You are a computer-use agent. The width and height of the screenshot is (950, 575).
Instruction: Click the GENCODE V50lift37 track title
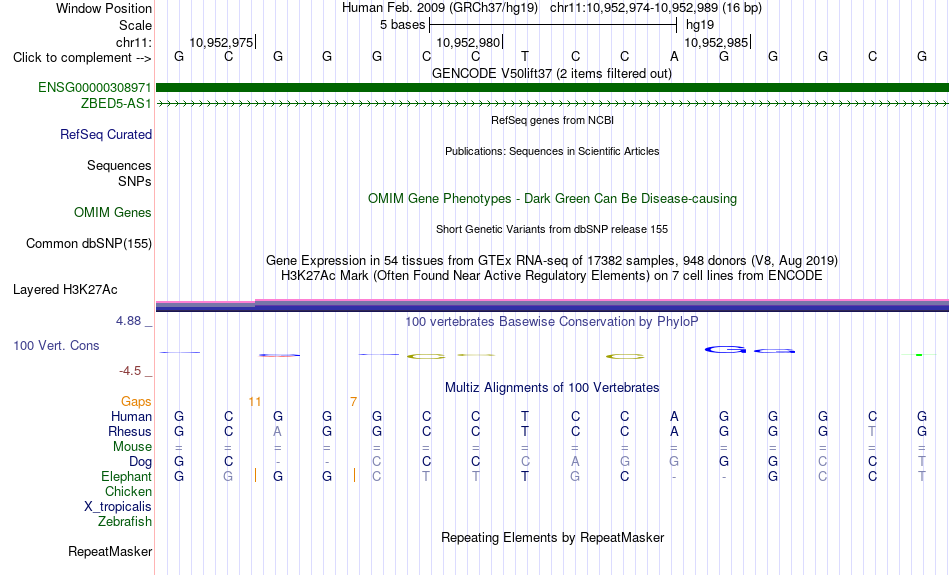[552, 73]
